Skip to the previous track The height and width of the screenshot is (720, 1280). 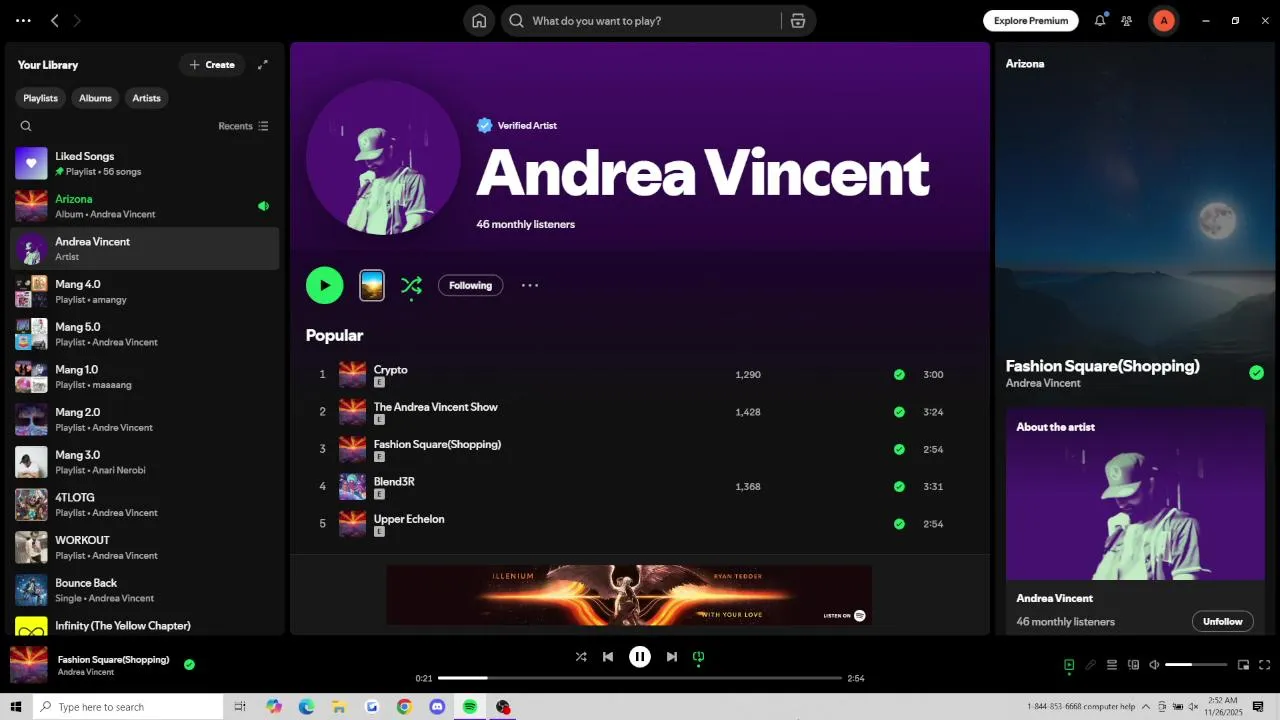pos(608,657)
